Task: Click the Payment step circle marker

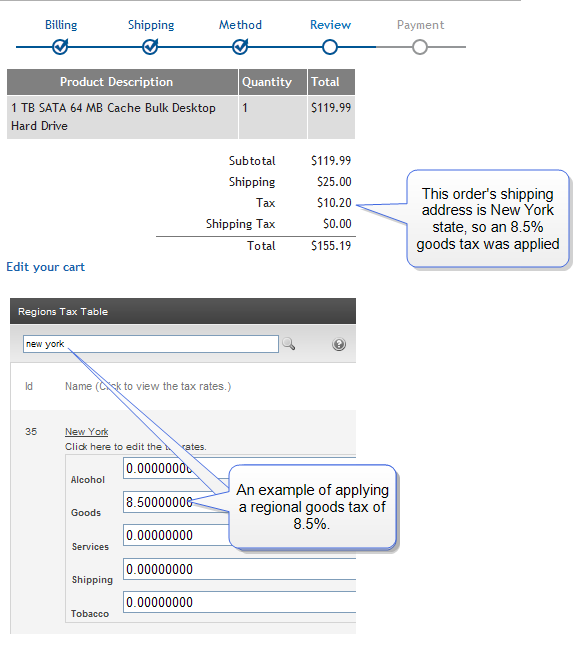Action: [420, 47]
